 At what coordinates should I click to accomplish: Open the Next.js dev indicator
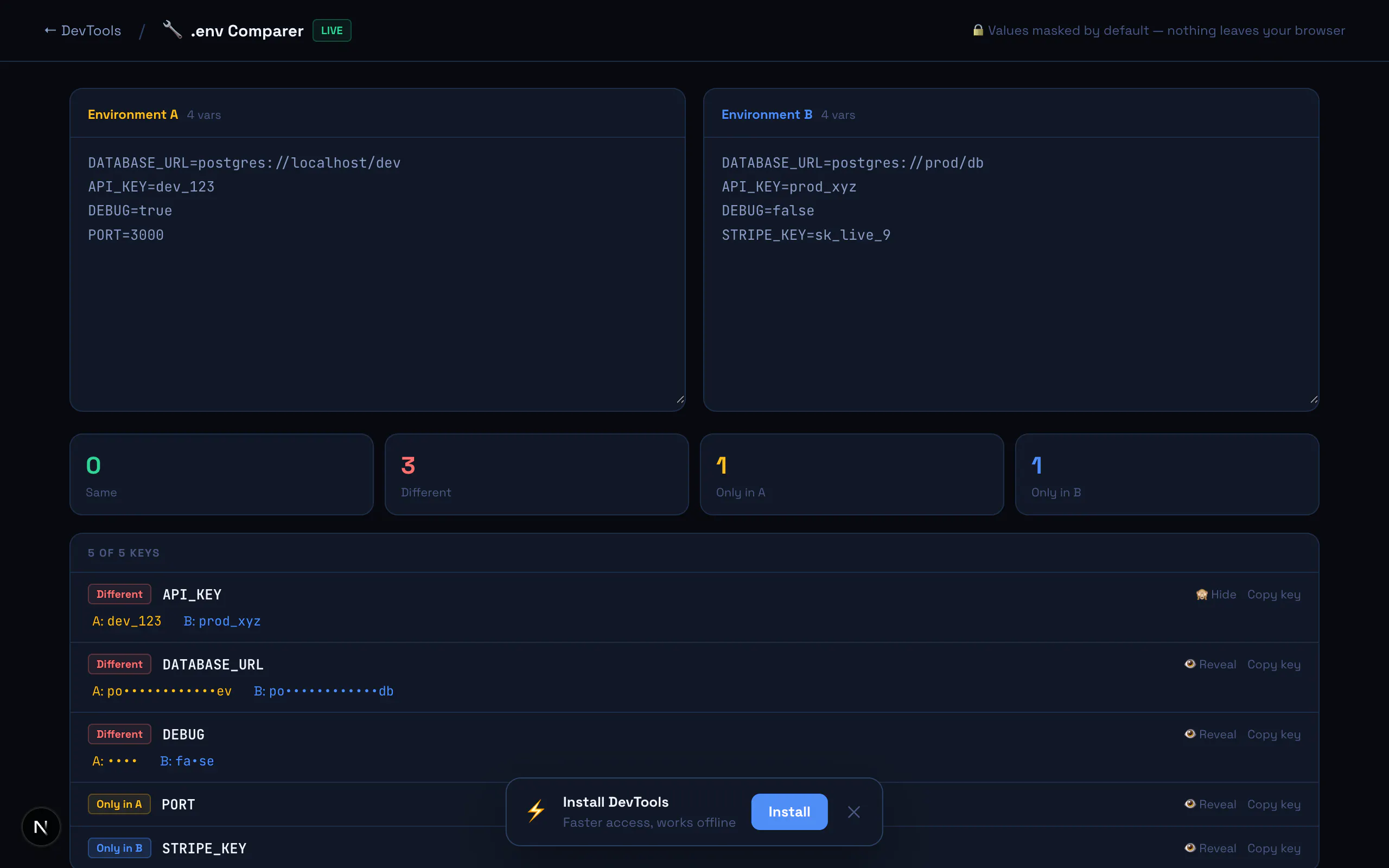[x=41, y=827]
